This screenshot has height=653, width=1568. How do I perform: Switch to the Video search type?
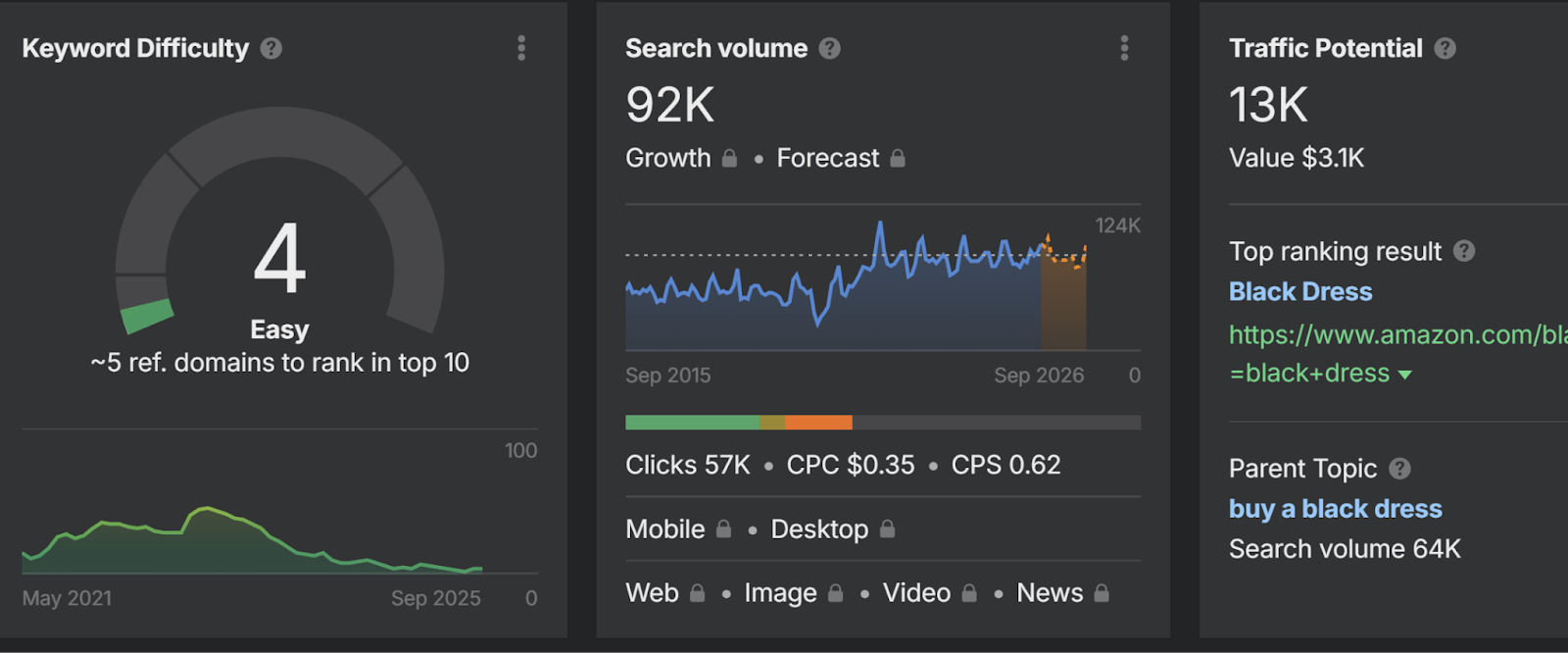[916, 593]
